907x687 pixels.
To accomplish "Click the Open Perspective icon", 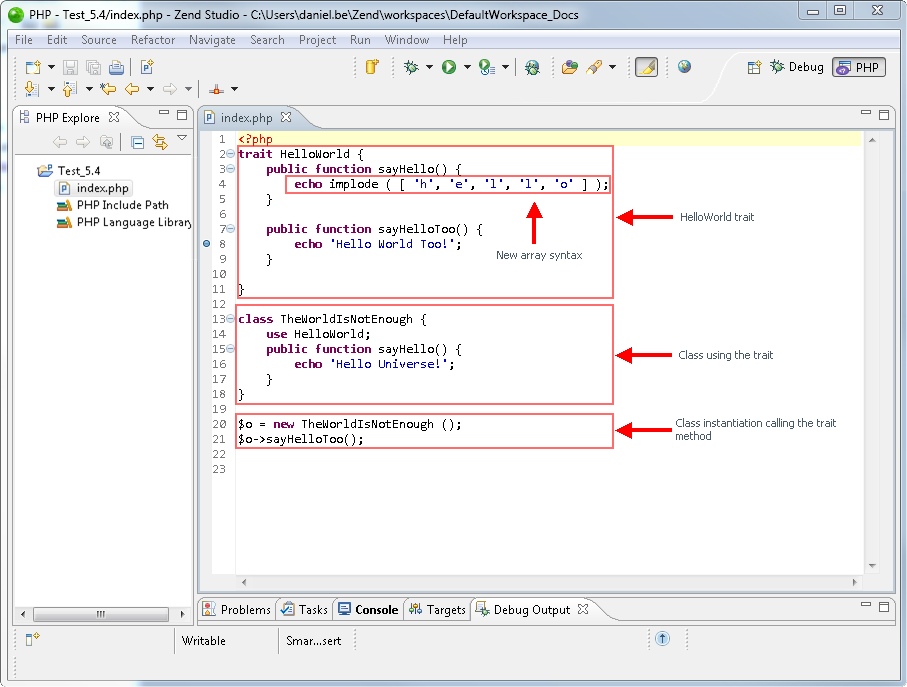I will click(756, 67).
